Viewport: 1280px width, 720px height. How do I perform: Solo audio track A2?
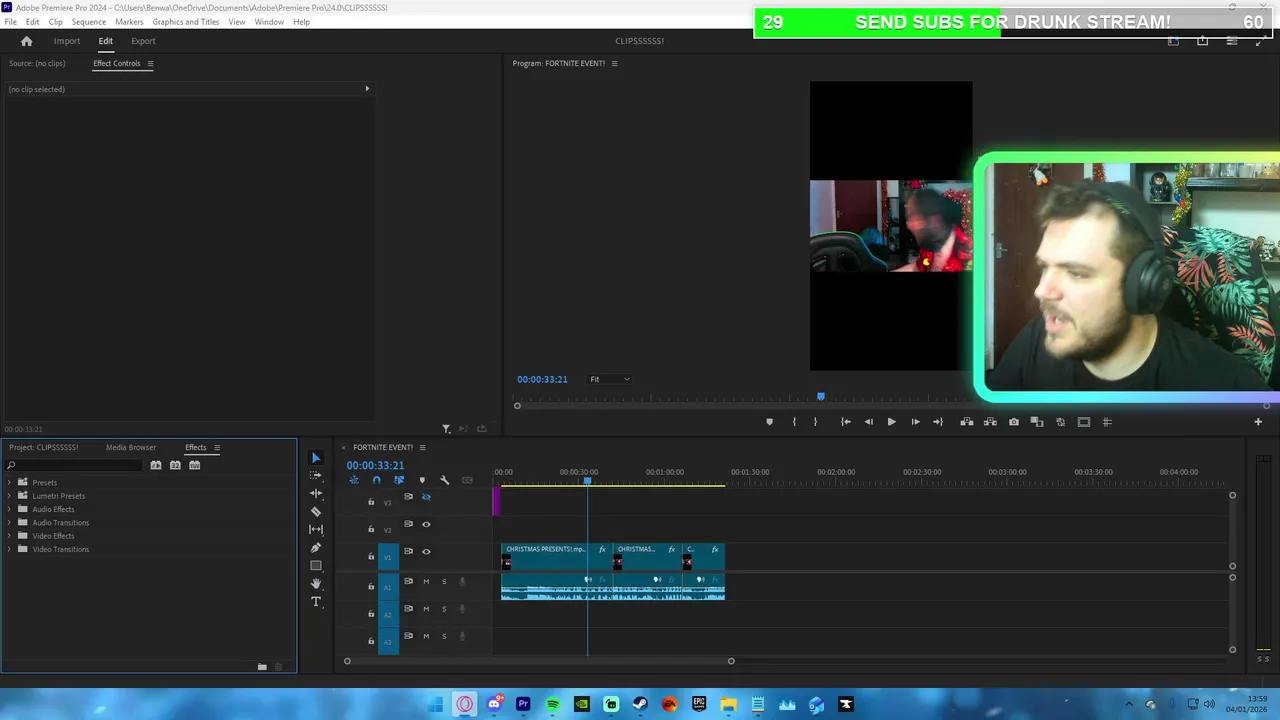[444, 608]
